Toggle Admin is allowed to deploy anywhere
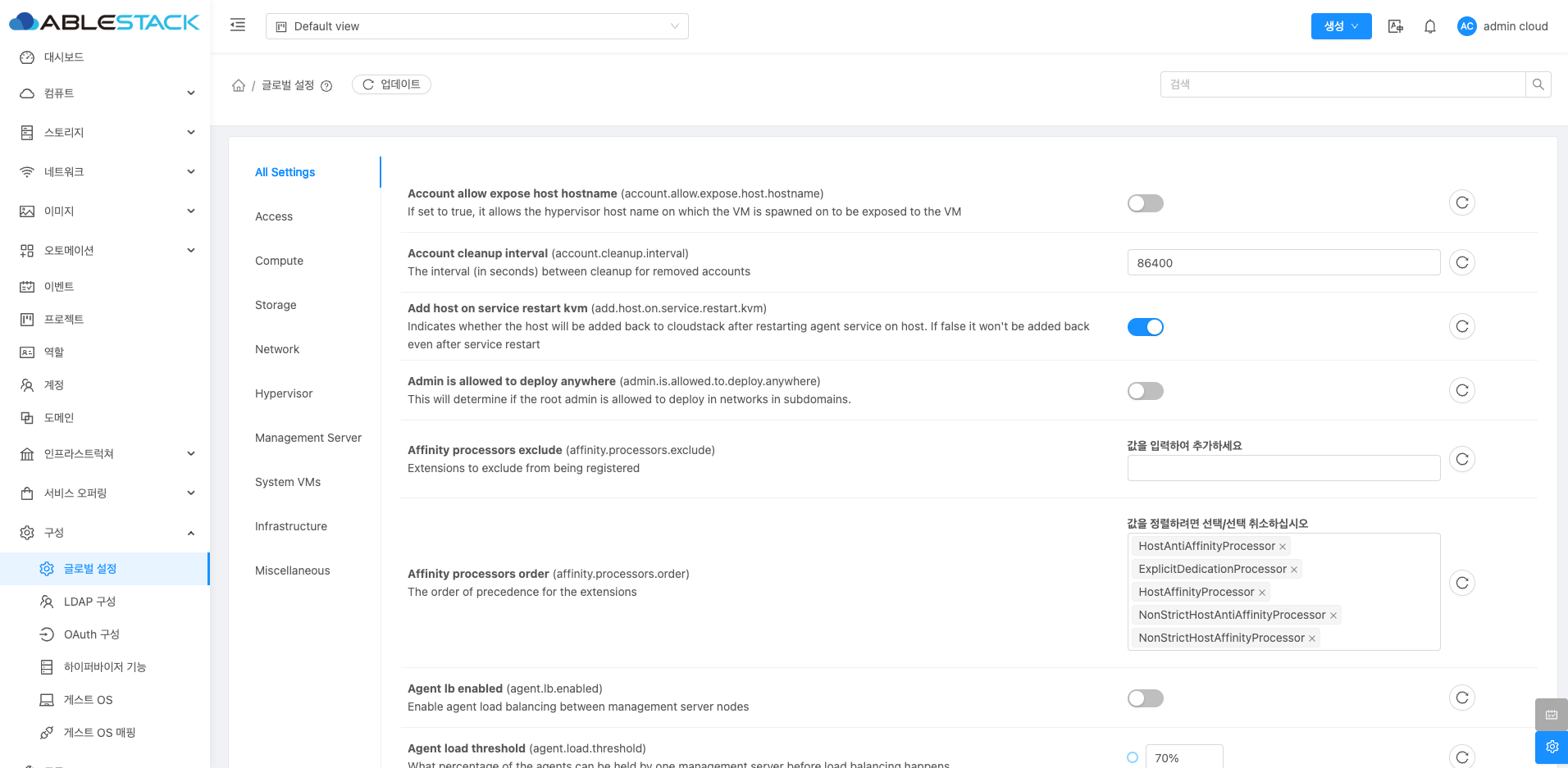 pos(1145,391)
